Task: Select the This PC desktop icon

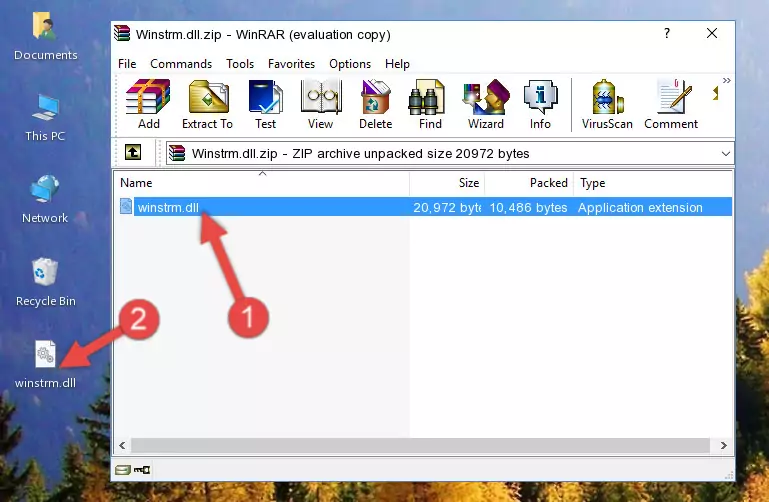Action: tap(45, 118)
